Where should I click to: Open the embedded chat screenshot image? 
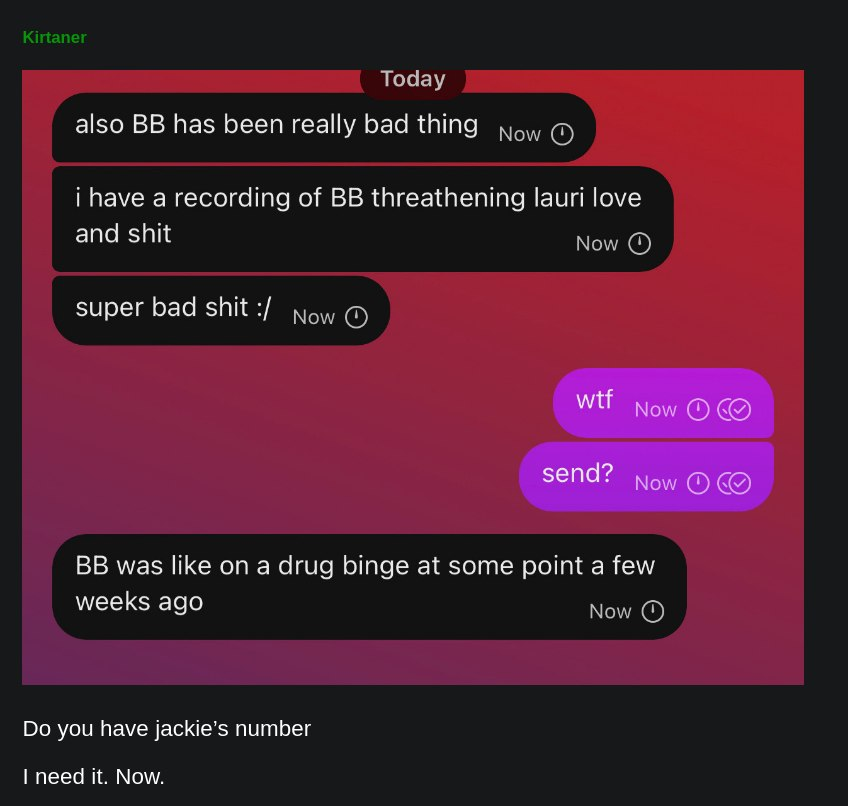click(x=413, y=377)
